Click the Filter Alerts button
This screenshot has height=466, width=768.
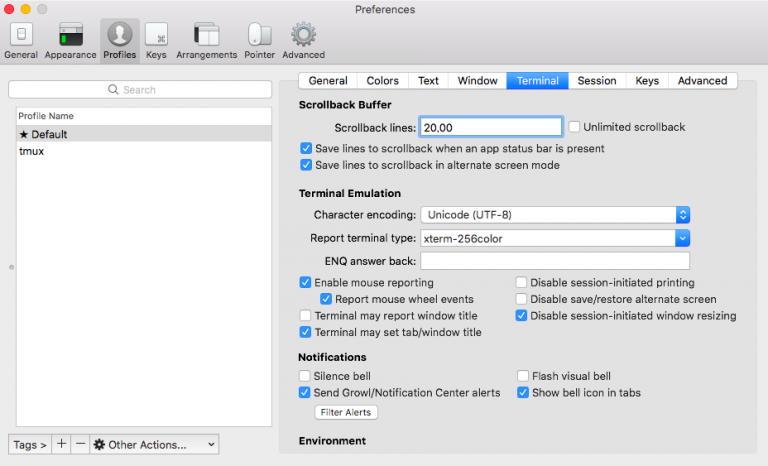pyautogui.click(x=346, y=412)
